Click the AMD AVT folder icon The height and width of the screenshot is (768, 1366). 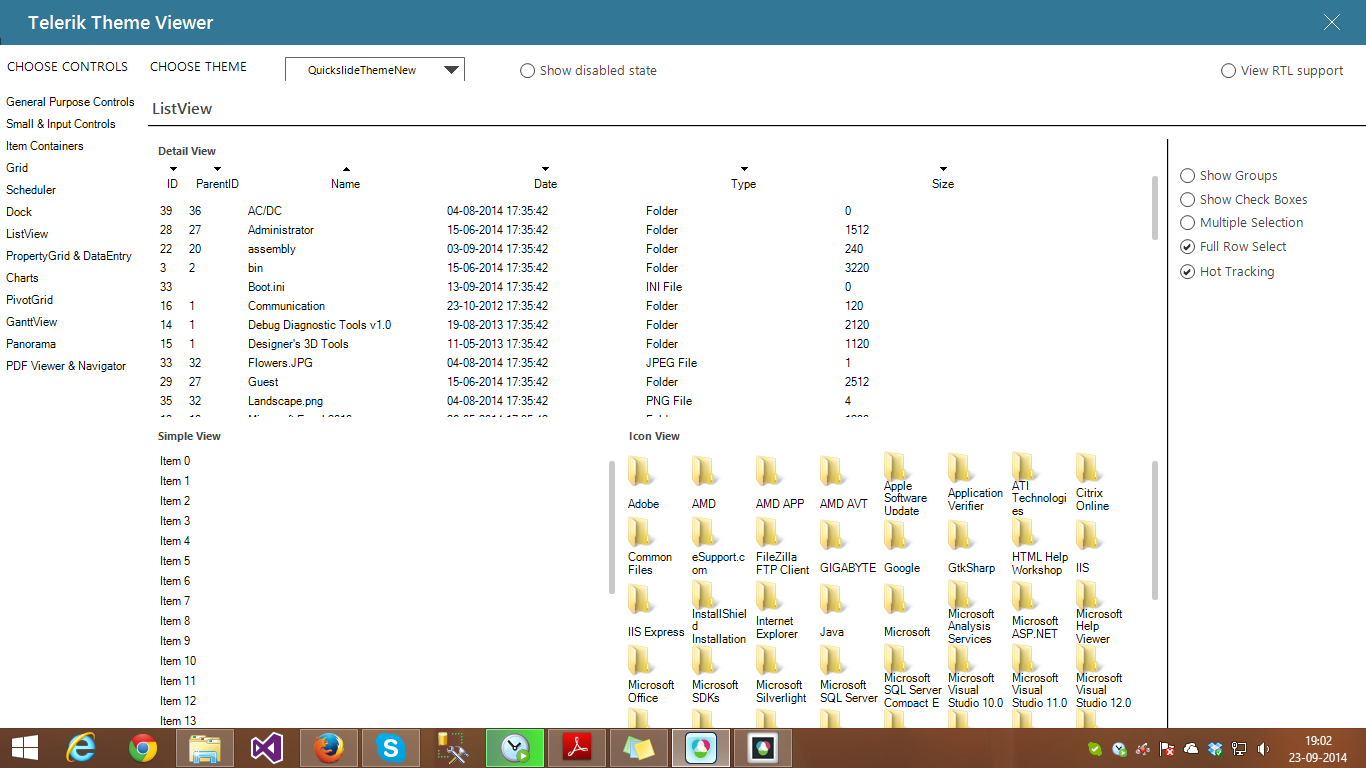(x=833, y=471)
